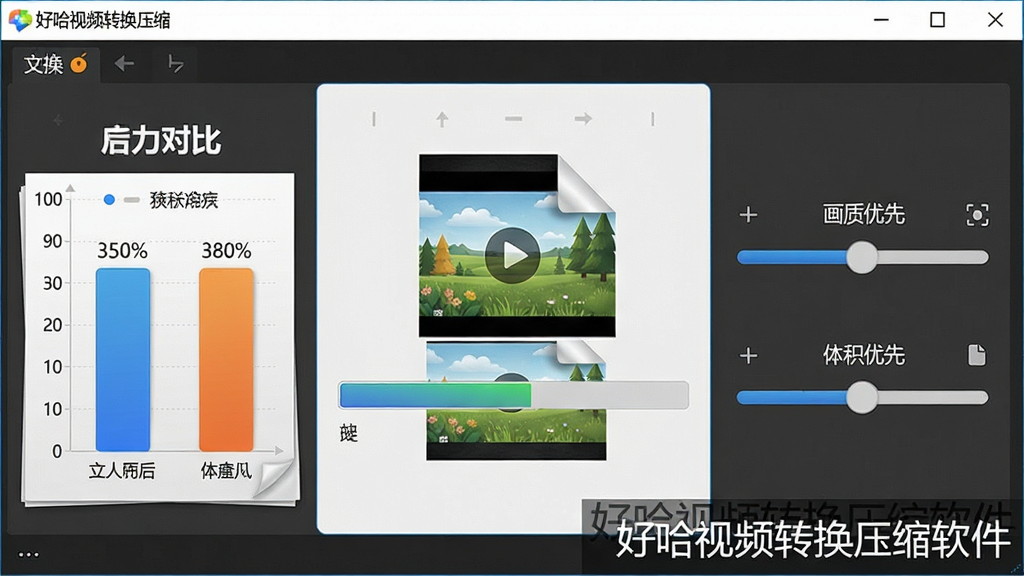Click the bent-arrow redirect toolbar icon

point(175,64)
